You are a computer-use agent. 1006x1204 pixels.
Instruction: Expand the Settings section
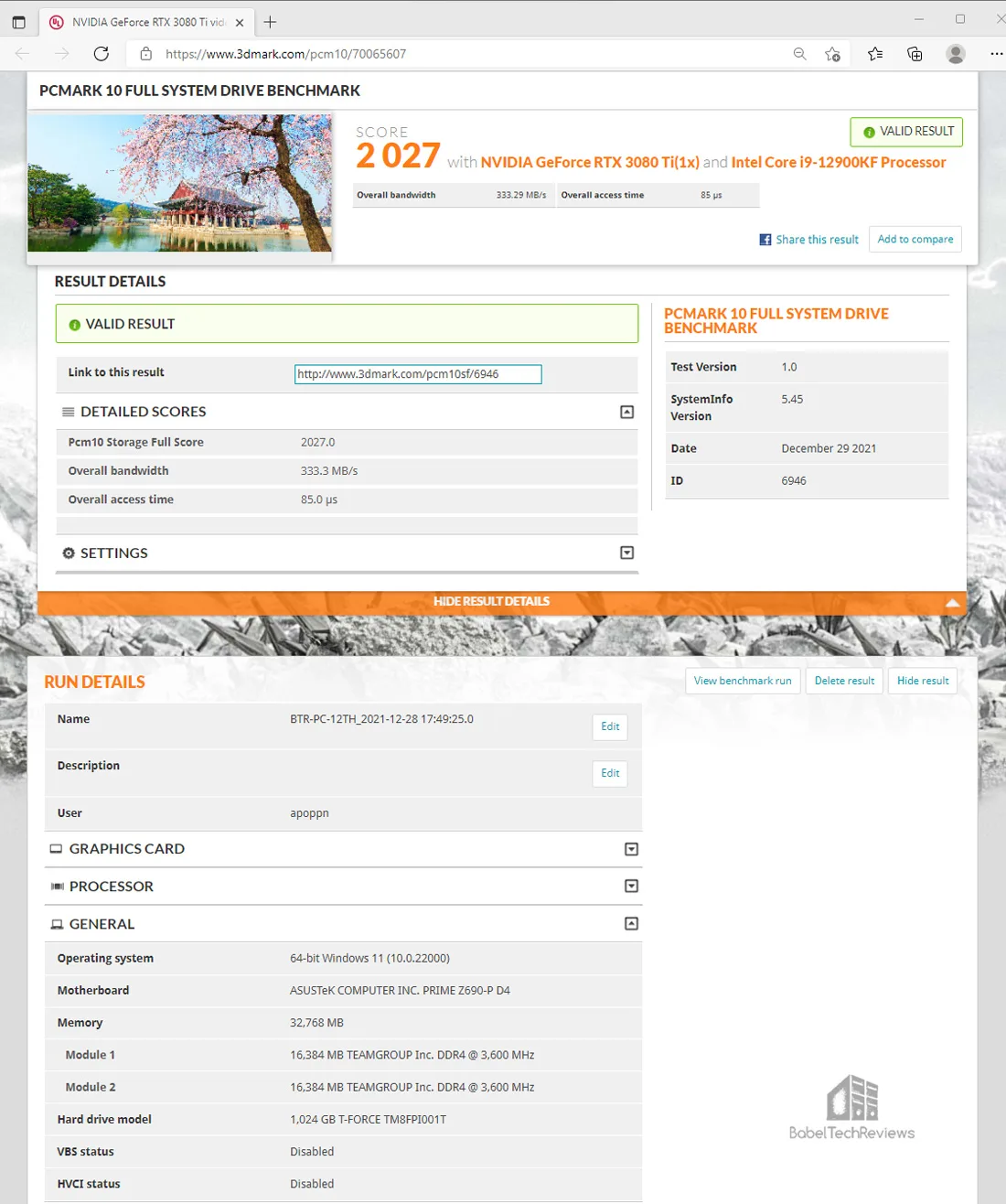pos(627,553)
